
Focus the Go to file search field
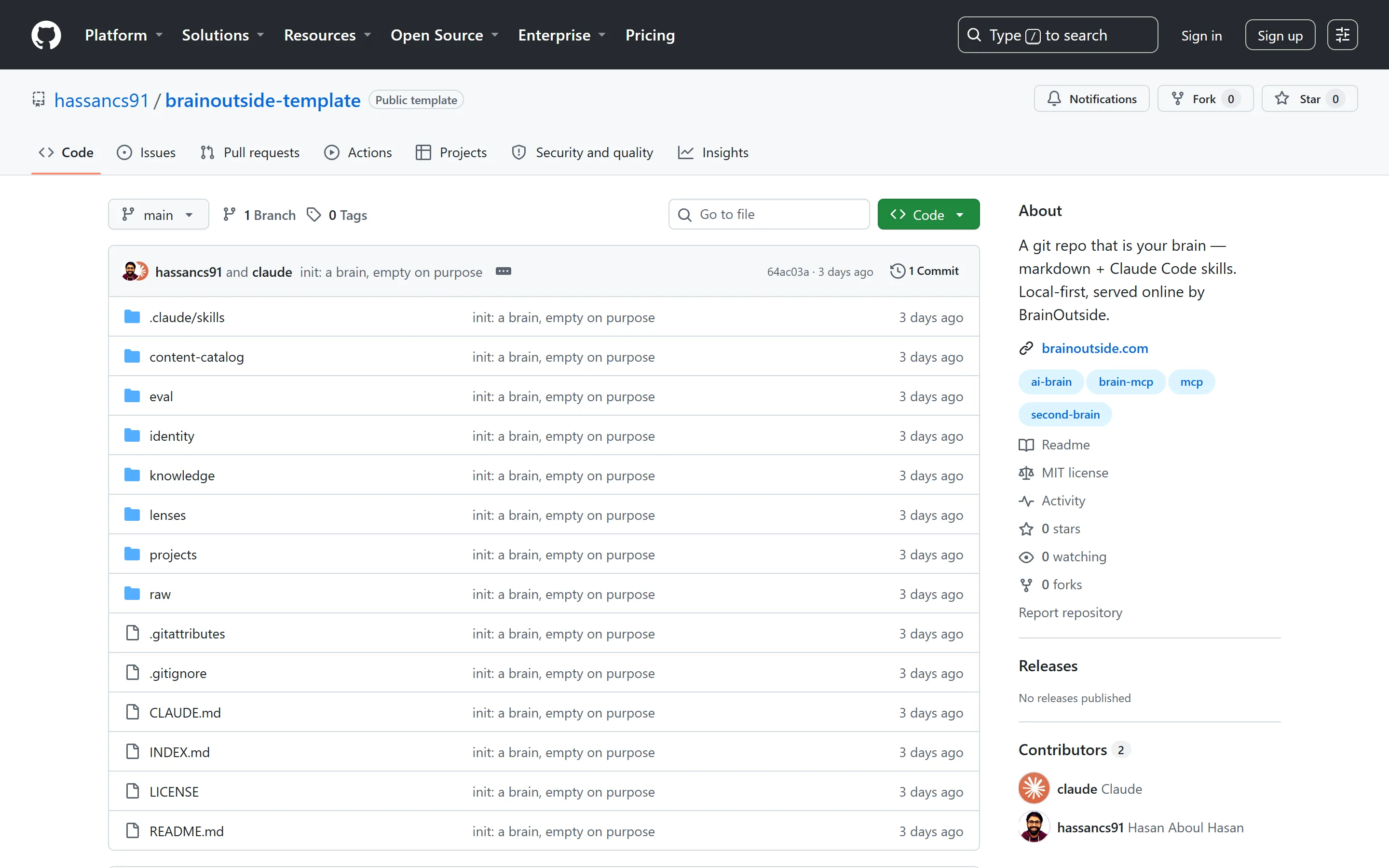pos(769,215)
